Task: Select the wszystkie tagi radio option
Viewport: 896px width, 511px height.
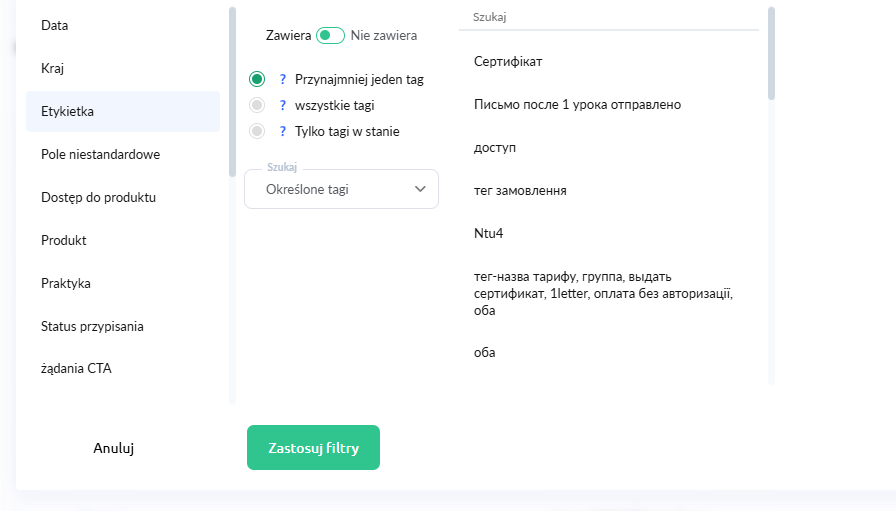Action: [257, 105]
